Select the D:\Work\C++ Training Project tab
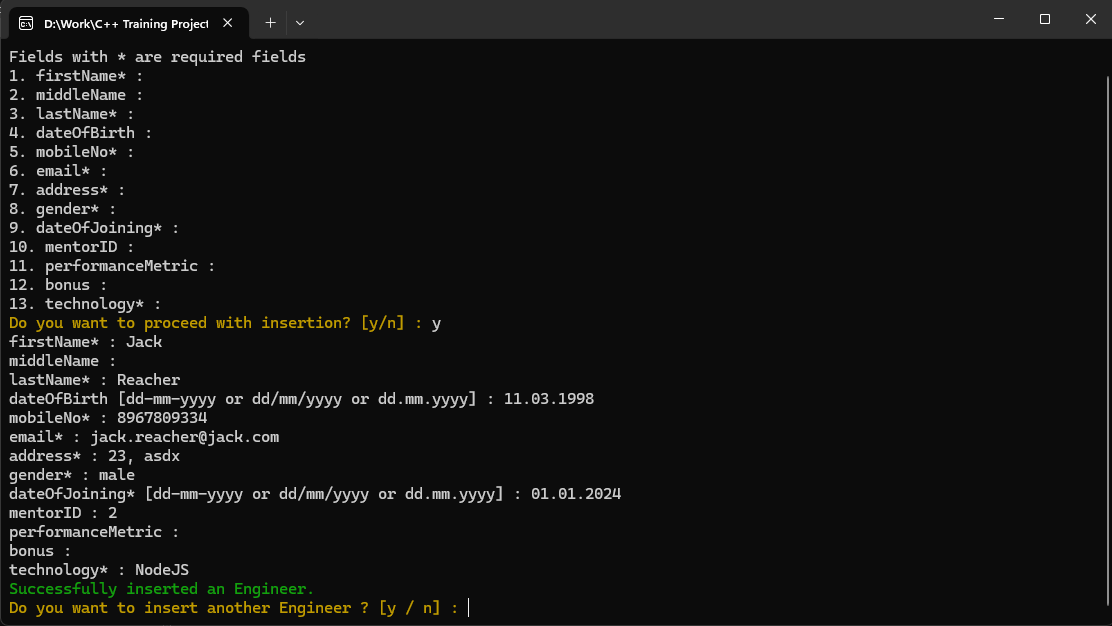The height and width of the screenshot is (626, 1112). click(129, 23)
